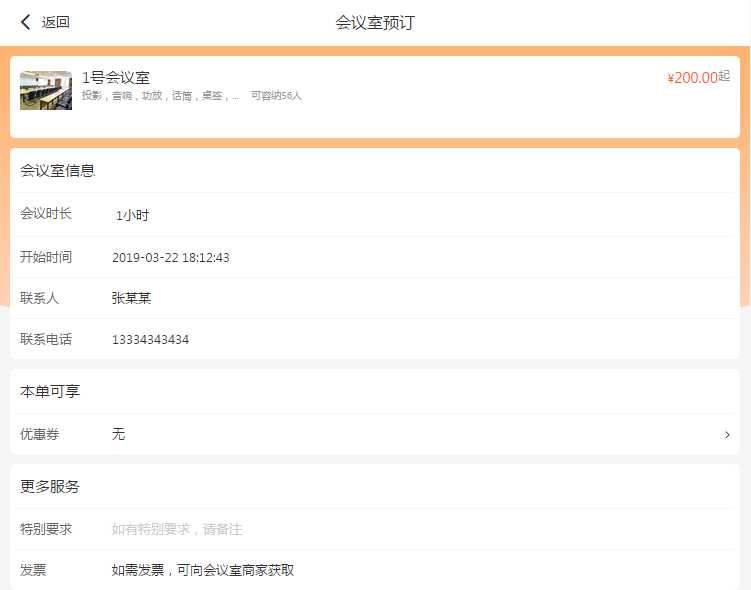This screenshot has width=751, height=590.
Task: Click the 更多服务 section header
Action: (50, 487)
